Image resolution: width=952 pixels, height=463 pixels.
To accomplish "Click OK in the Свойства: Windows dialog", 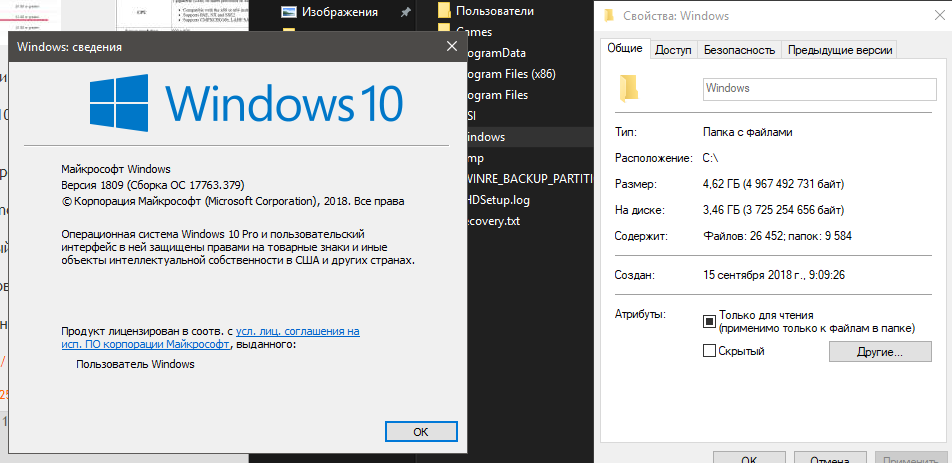I will coord(749,459).
